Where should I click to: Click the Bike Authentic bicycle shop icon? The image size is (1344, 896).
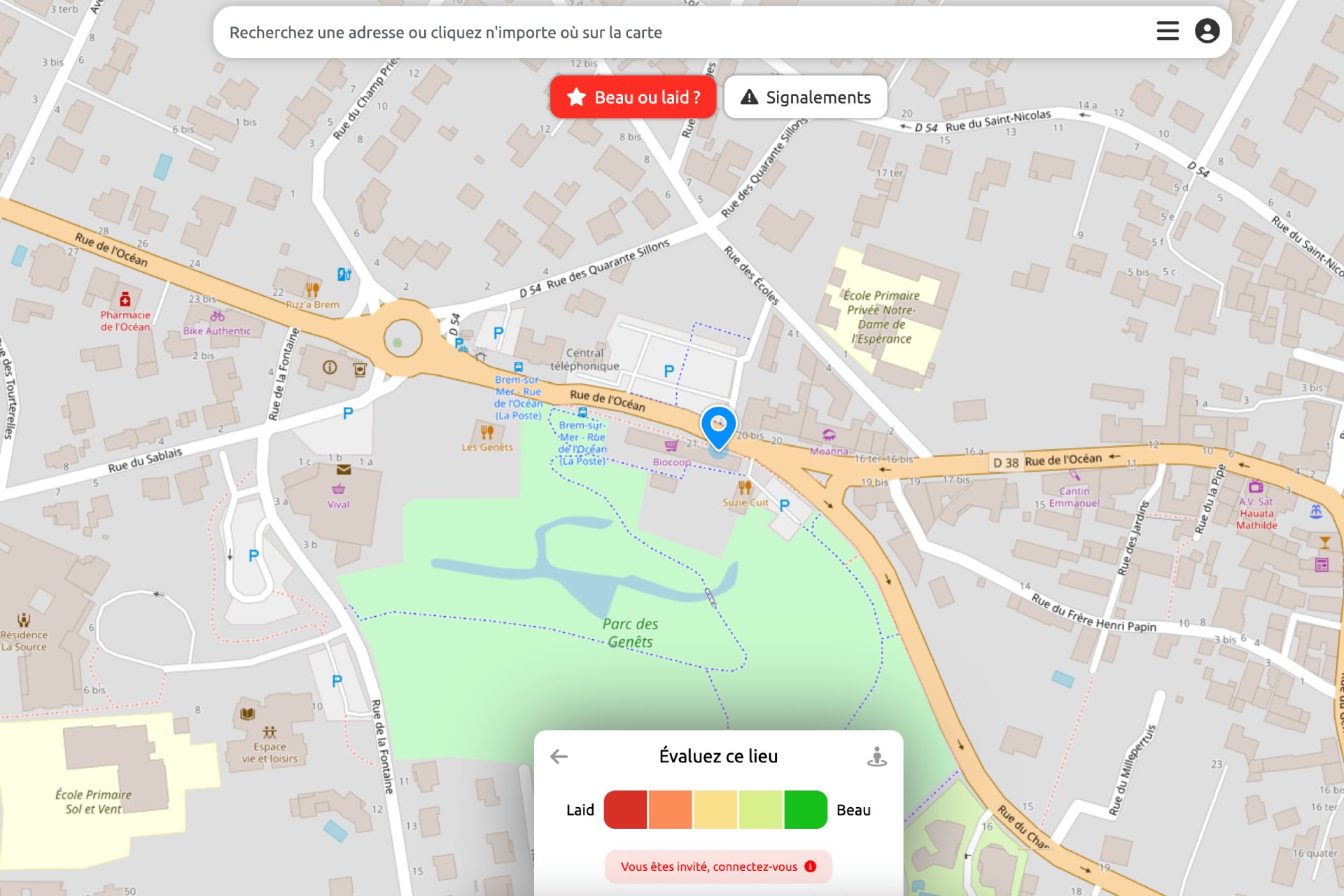point(217,316)
